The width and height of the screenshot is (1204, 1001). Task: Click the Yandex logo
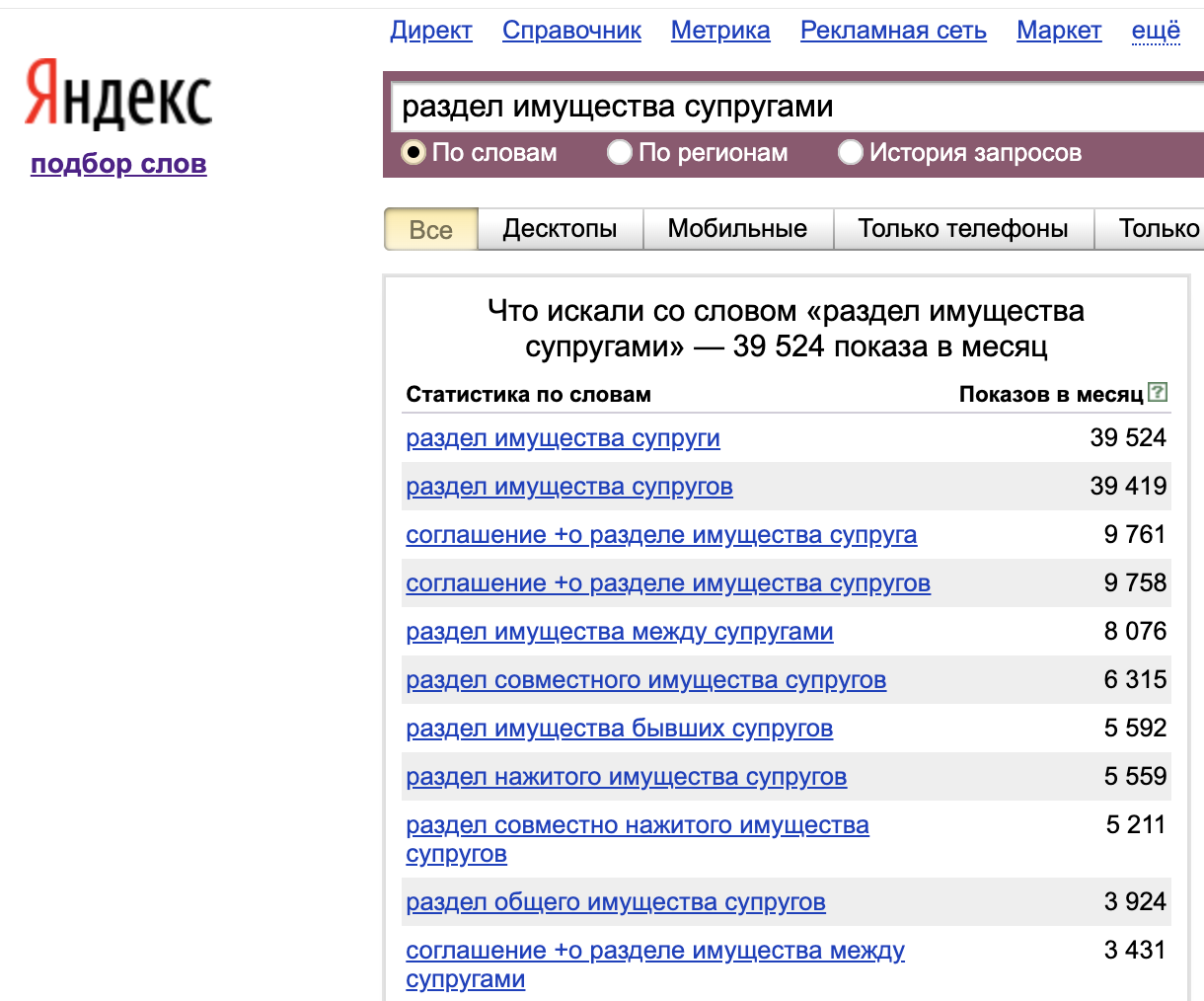(118, 96)
